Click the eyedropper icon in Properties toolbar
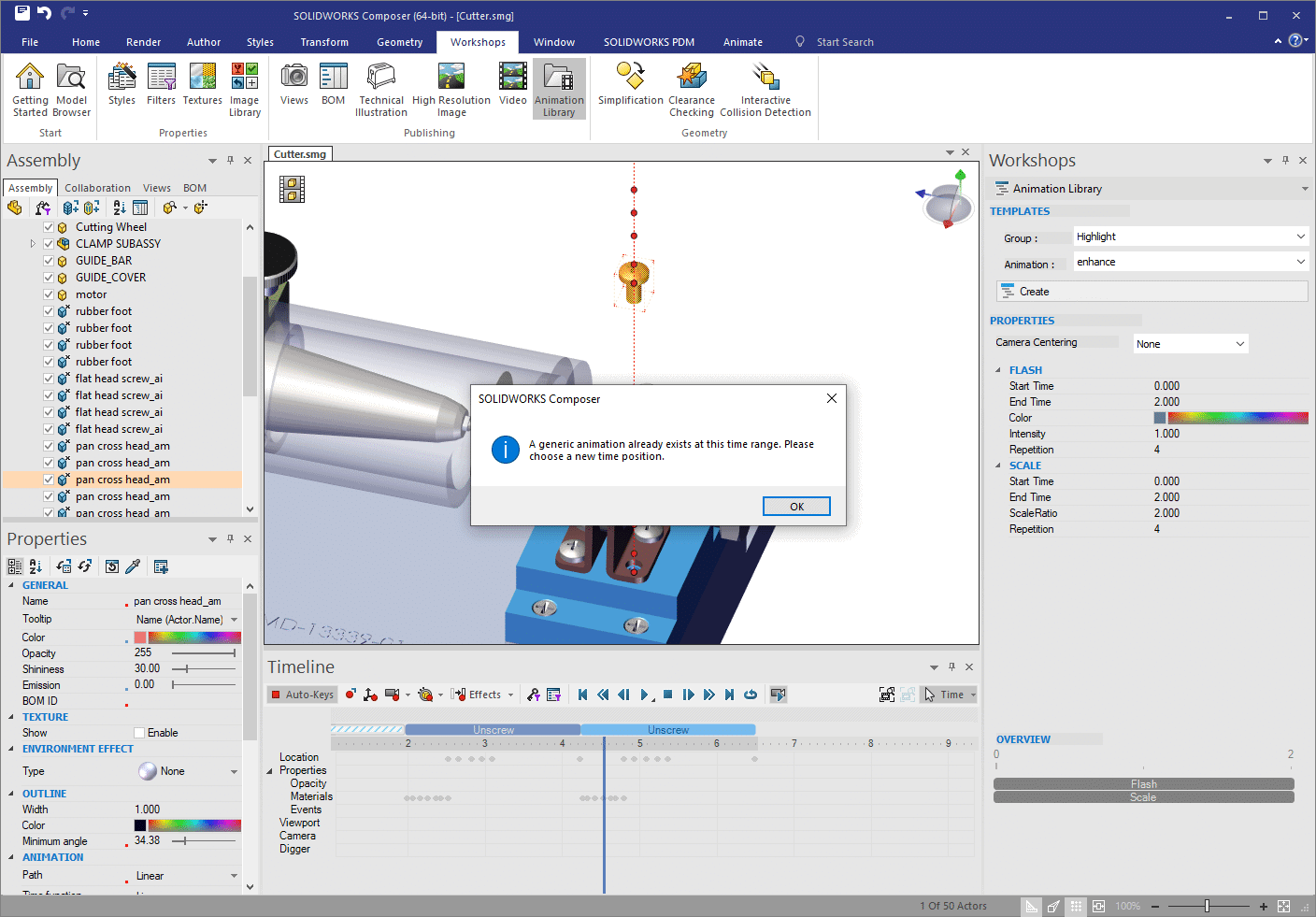The height and width of the screenshot is (917, 1316). pos(133,566)
